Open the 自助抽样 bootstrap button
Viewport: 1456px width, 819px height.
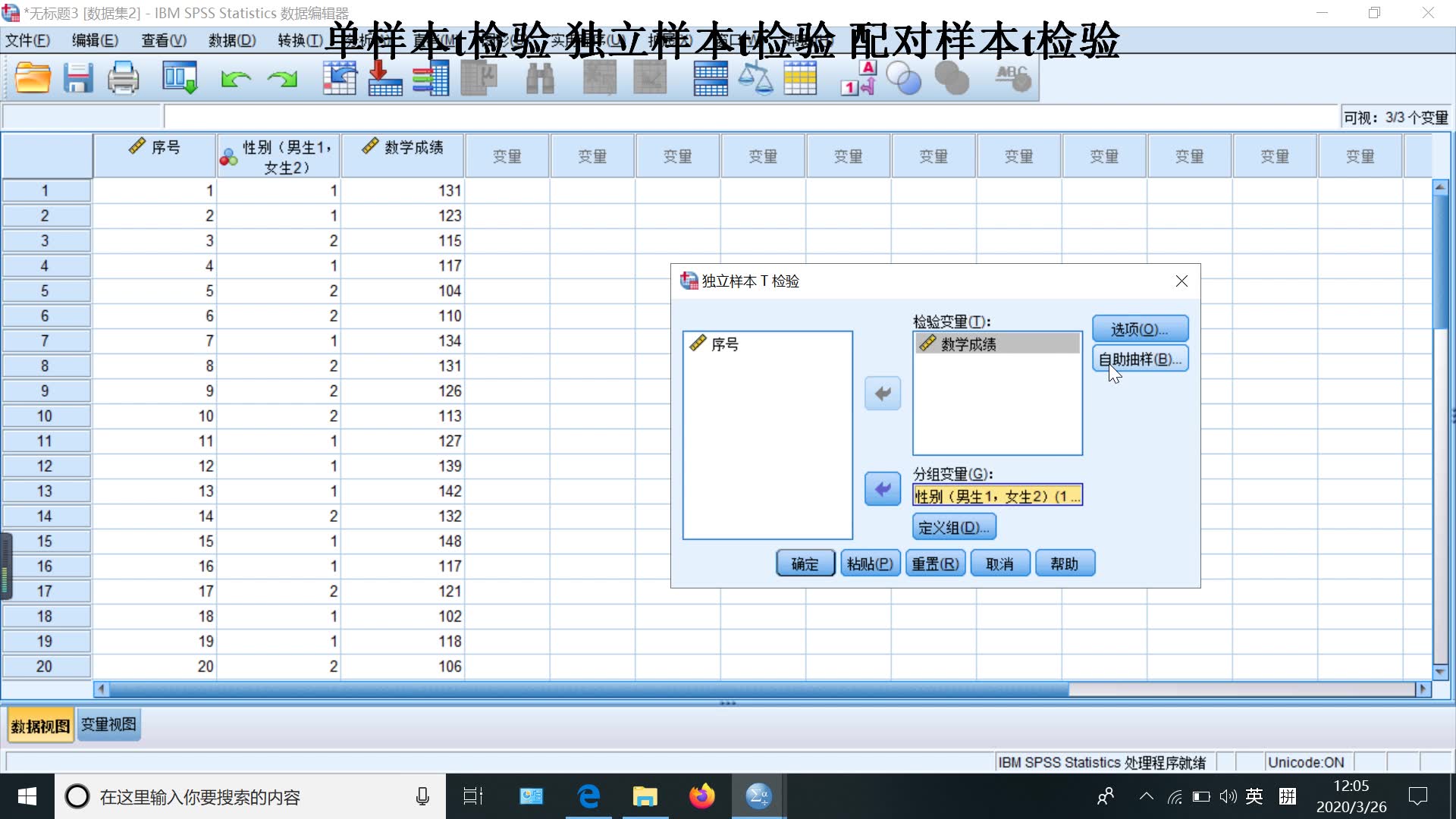click(1140, 359)
